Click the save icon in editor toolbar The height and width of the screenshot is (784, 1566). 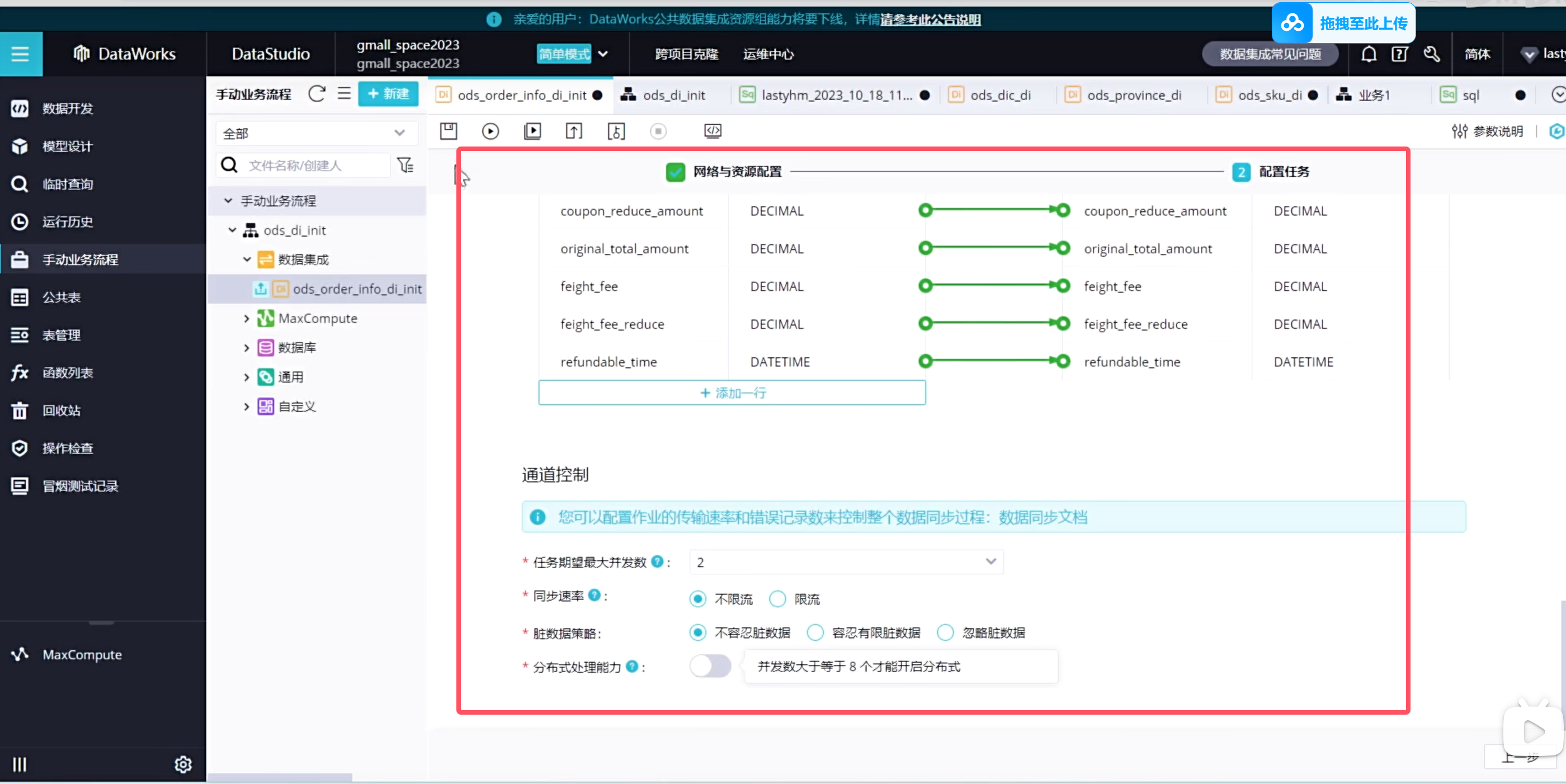click(x=449, y=131)
